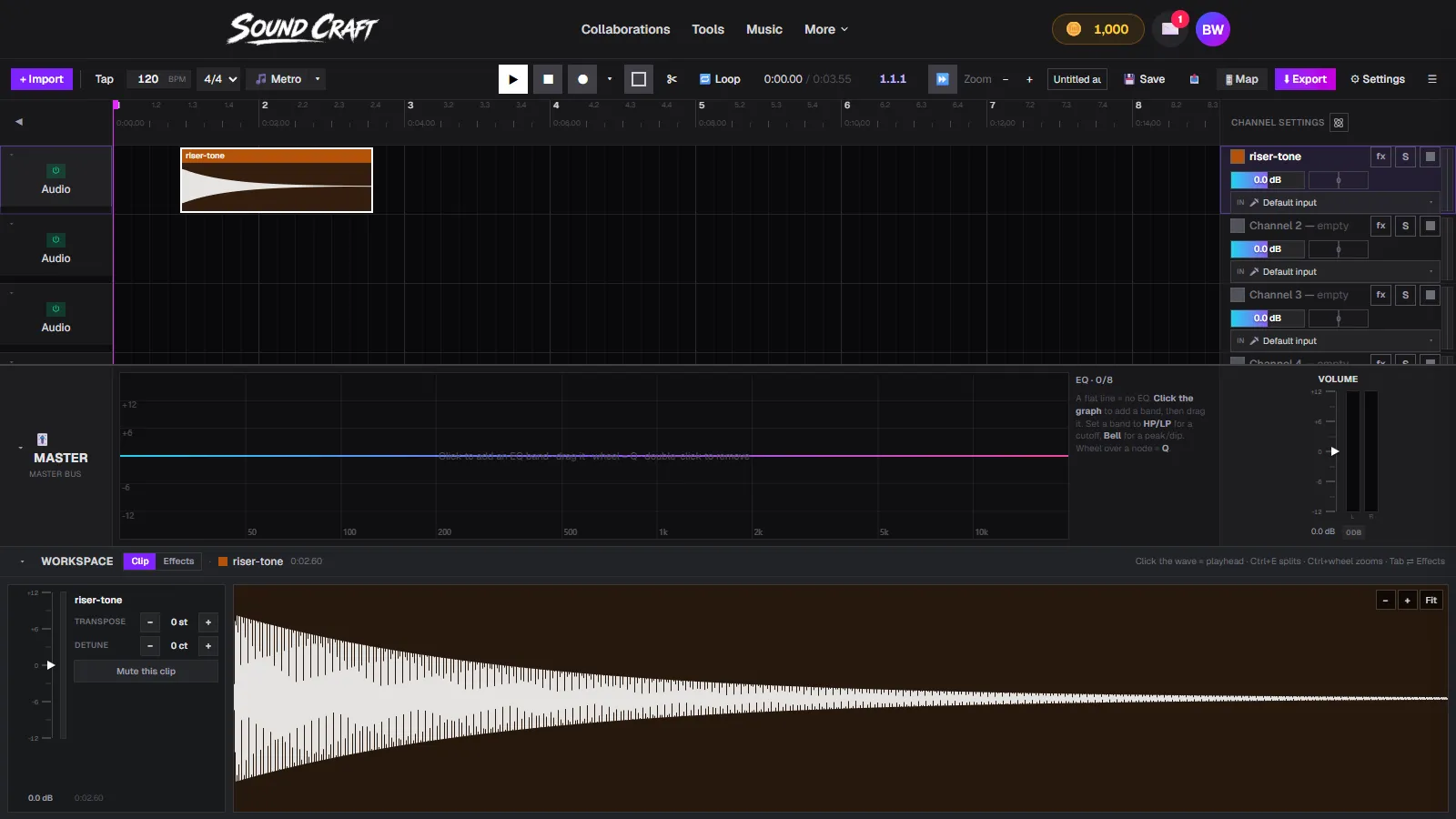Solo the riser-tone channel

coord(1406,157)
